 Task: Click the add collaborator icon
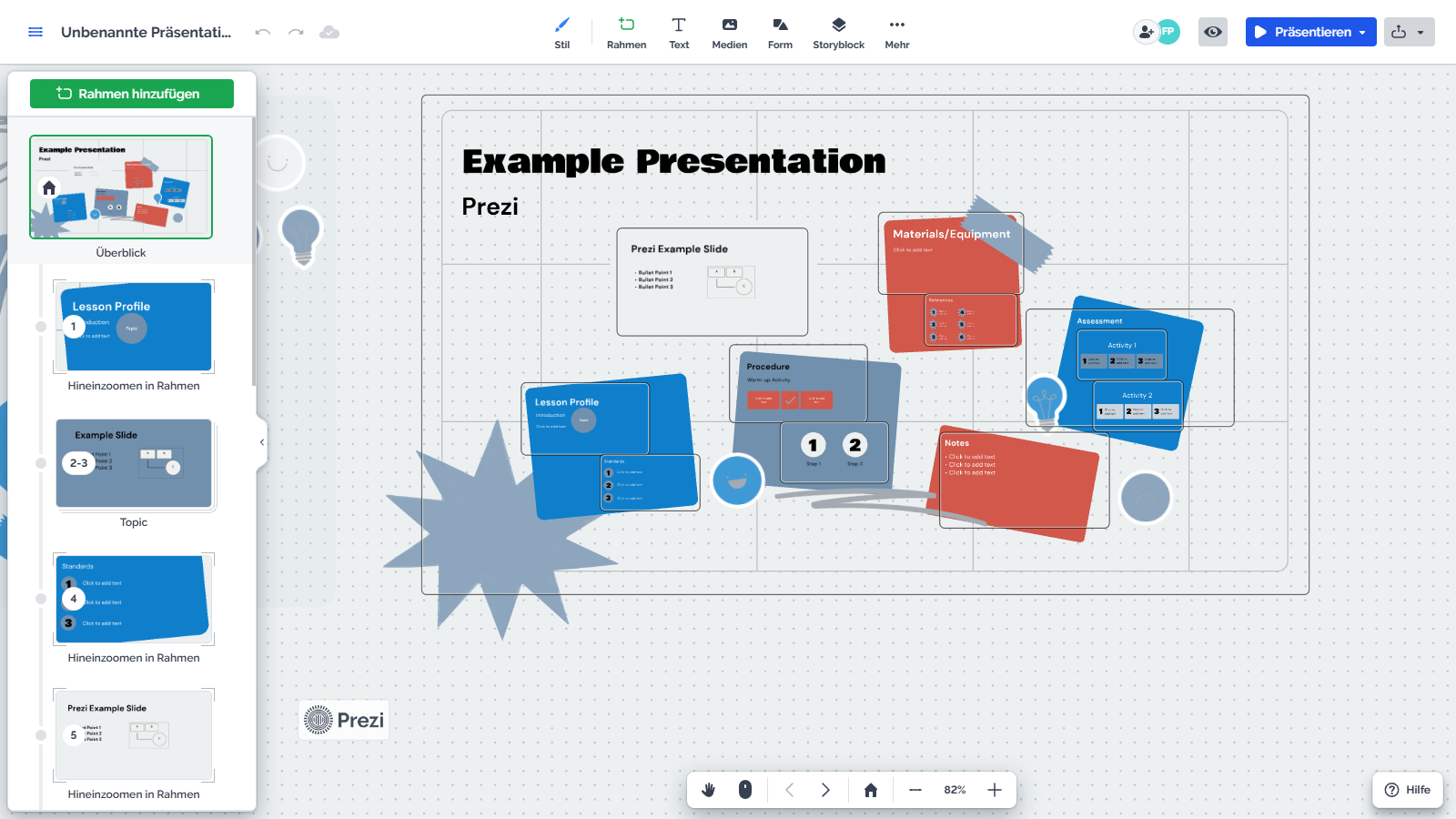tap(1146, 32)
